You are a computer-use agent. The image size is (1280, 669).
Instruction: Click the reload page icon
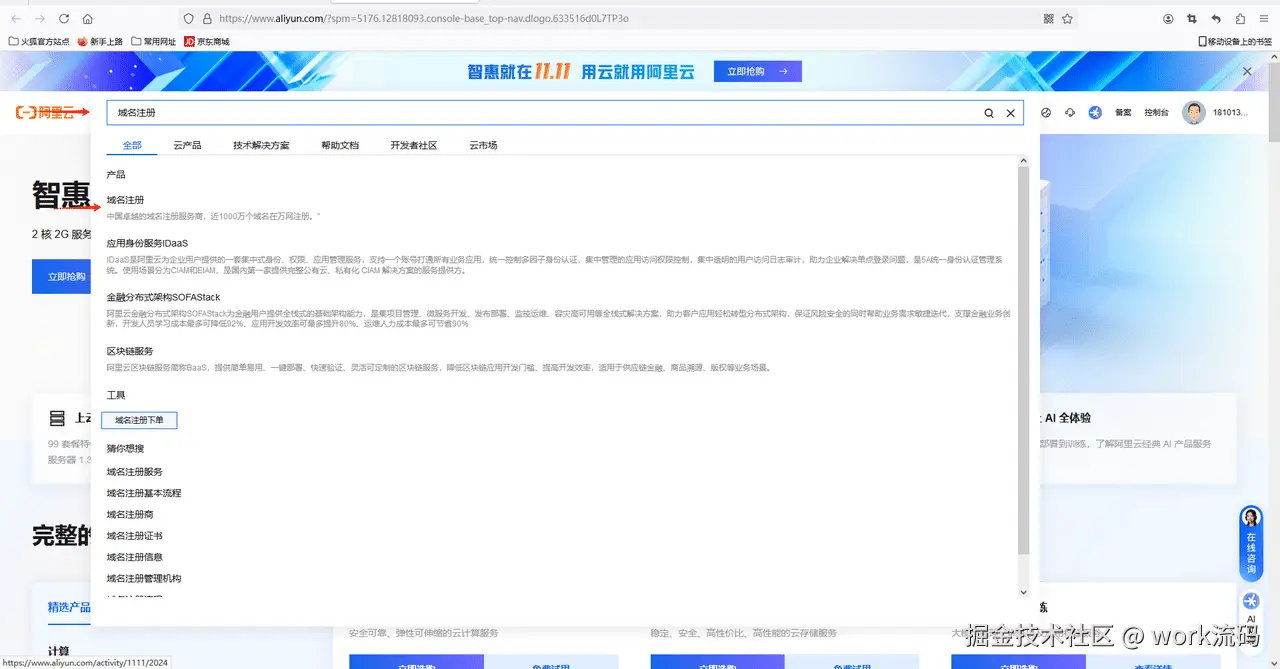[x=63, y=18]
